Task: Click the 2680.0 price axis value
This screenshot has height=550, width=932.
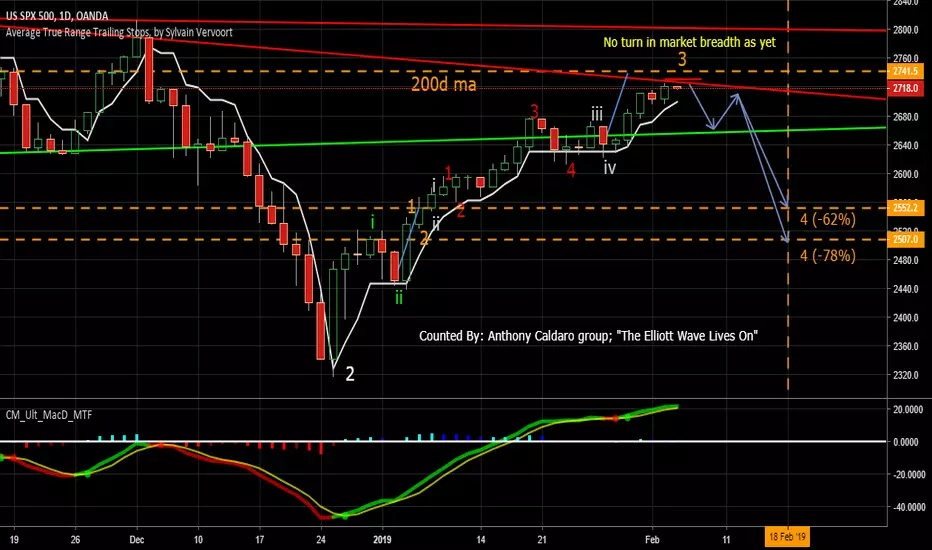Action: (x=905, y=117)
